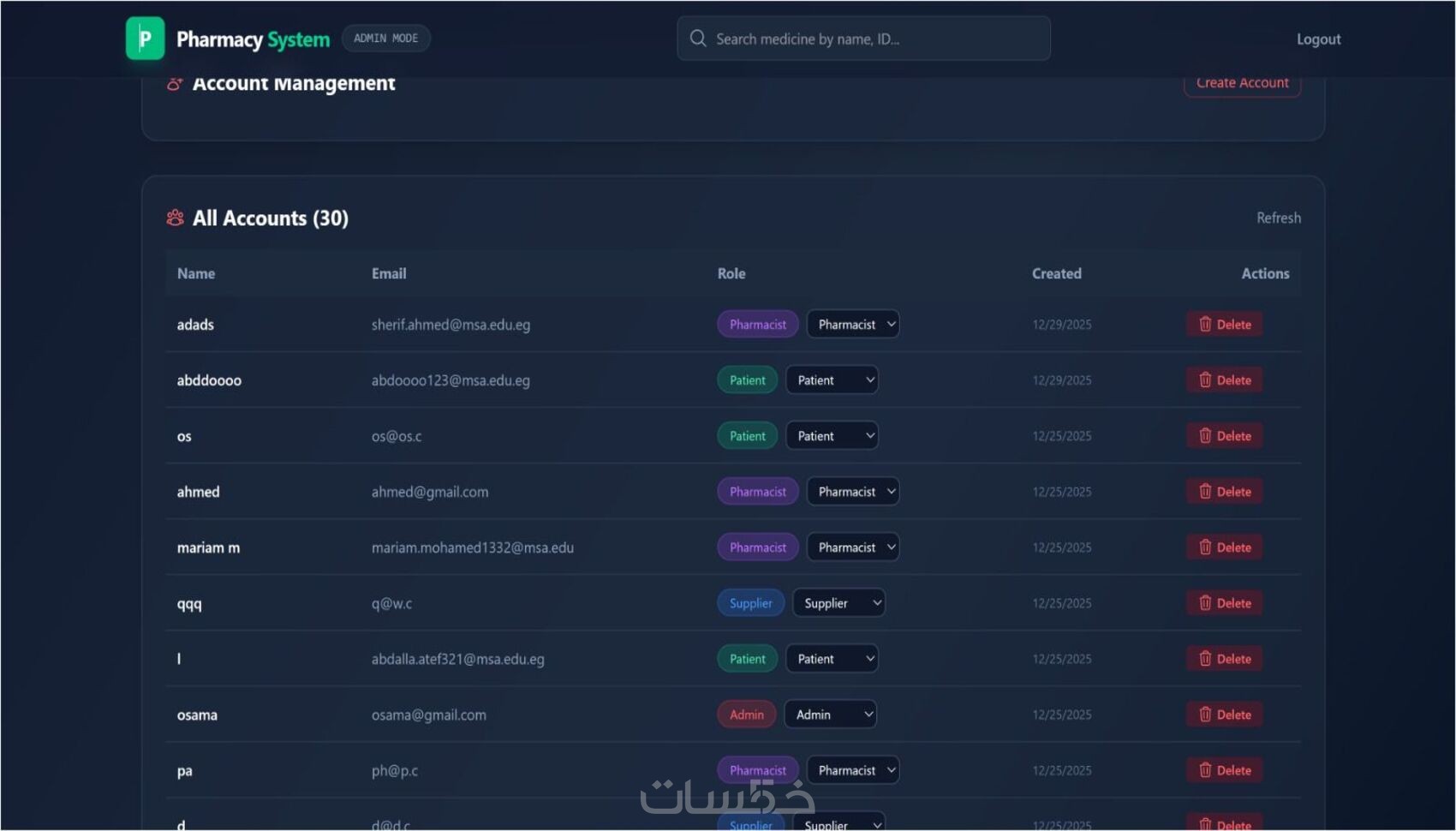Open role dropdown for ahmed

(x=853, y=491)
